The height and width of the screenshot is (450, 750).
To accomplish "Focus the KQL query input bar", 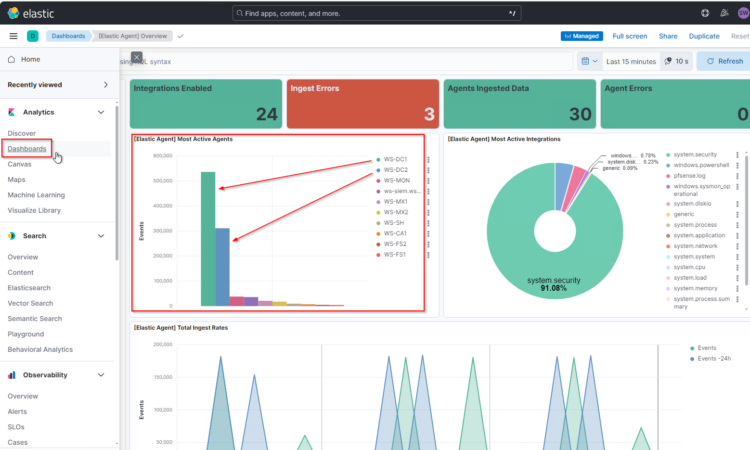I will [x=346, y=61].
